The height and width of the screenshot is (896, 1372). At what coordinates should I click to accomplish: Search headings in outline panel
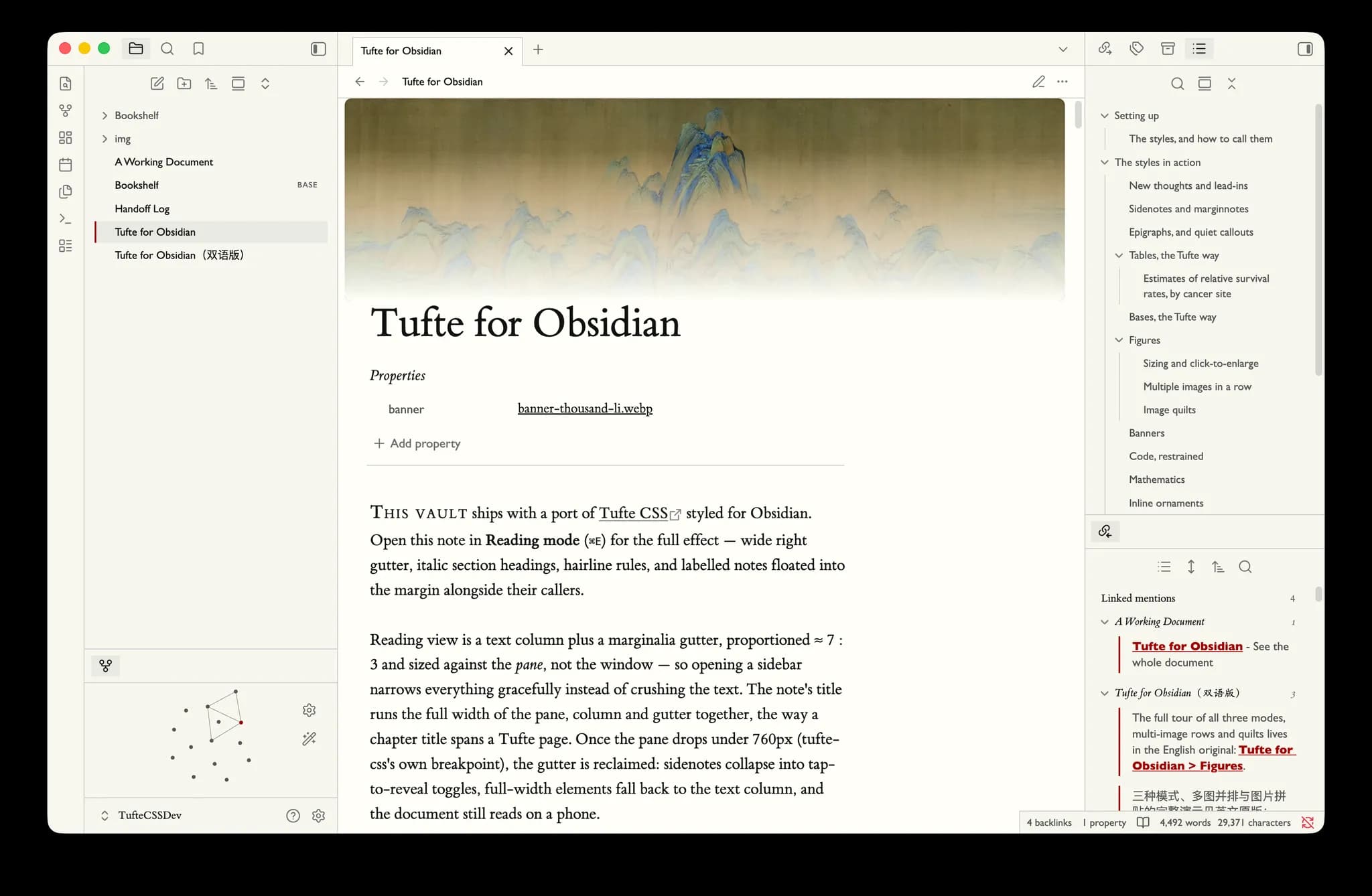pos(1177,84)
